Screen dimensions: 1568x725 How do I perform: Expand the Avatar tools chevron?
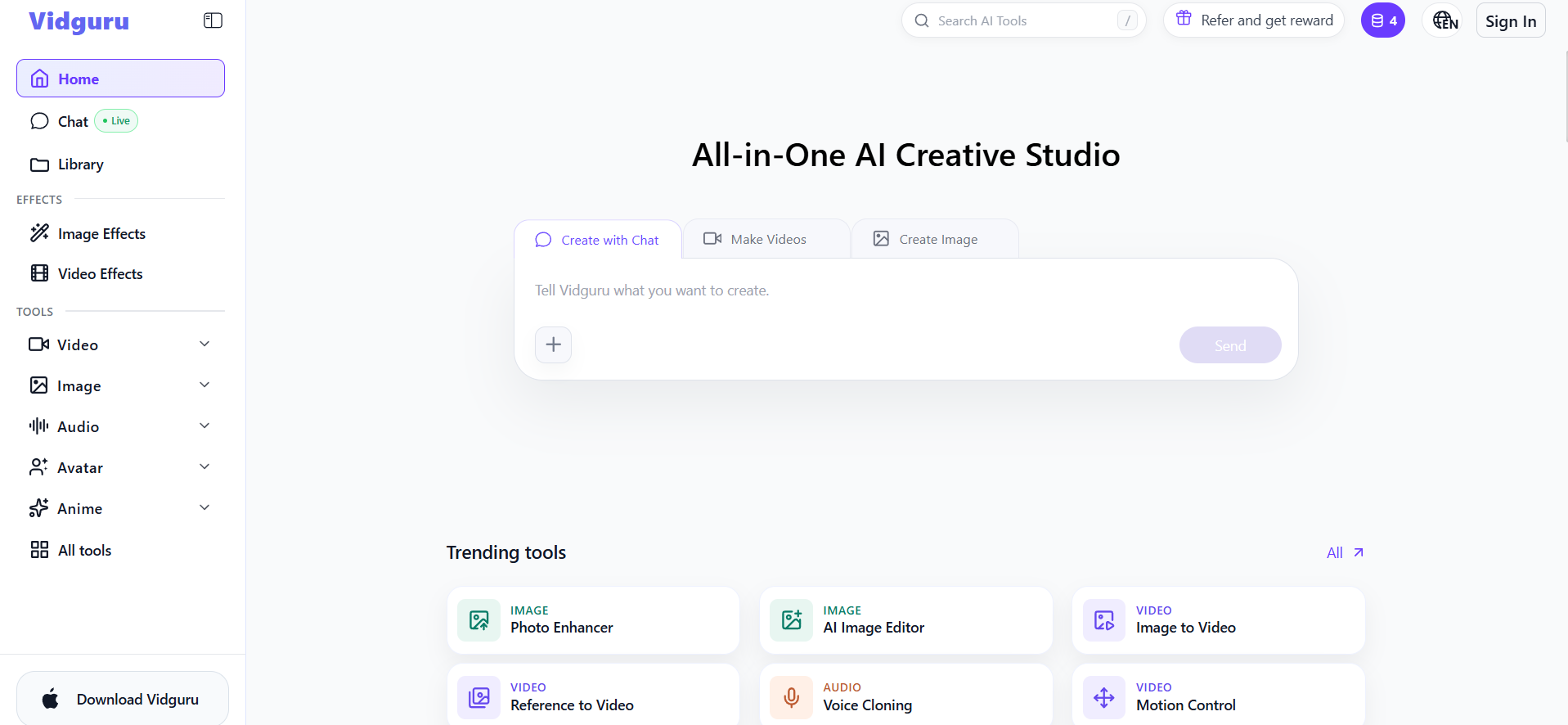(x=204, y=467)
